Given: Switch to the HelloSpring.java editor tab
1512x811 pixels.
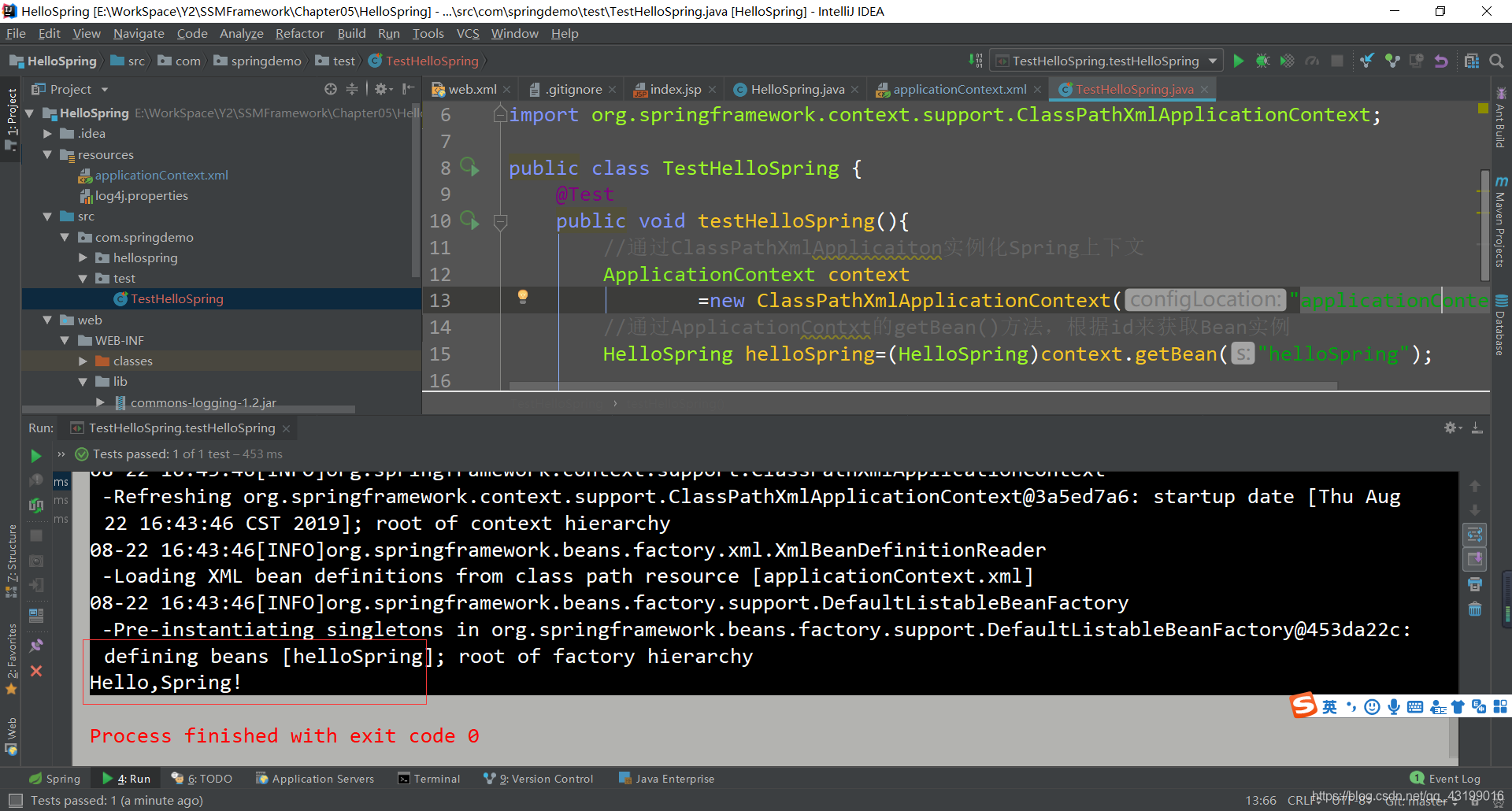Looking at the screenshot, I should (795, 89).
